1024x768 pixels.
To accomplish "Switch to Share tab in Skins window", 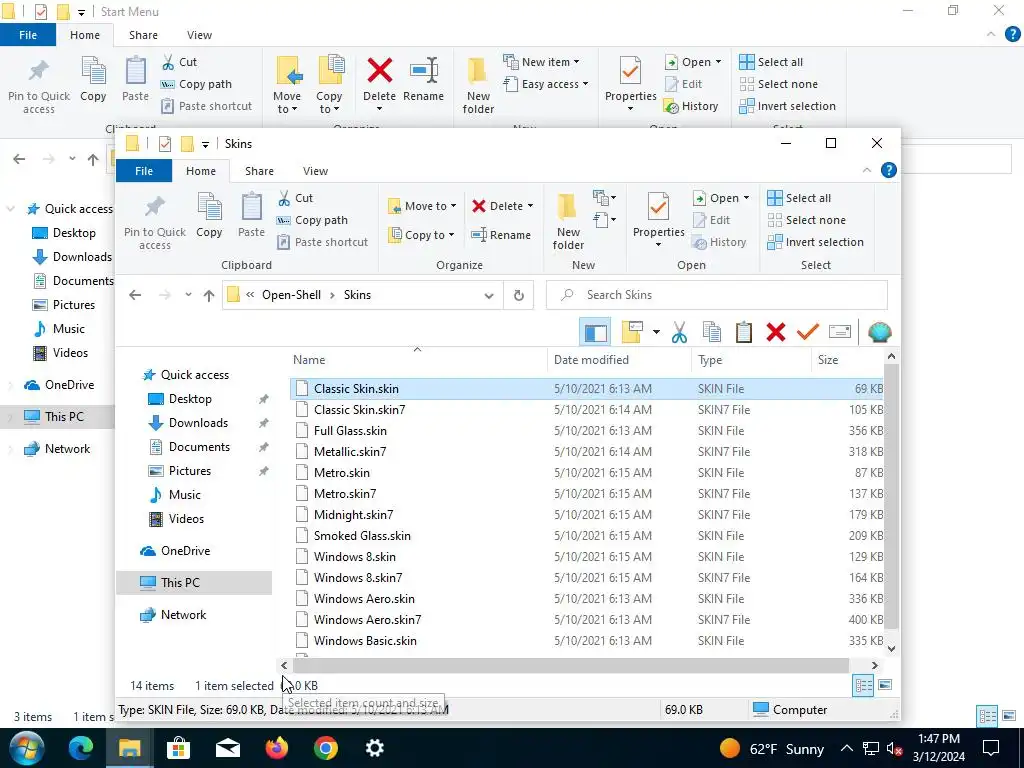I will 259,171.
